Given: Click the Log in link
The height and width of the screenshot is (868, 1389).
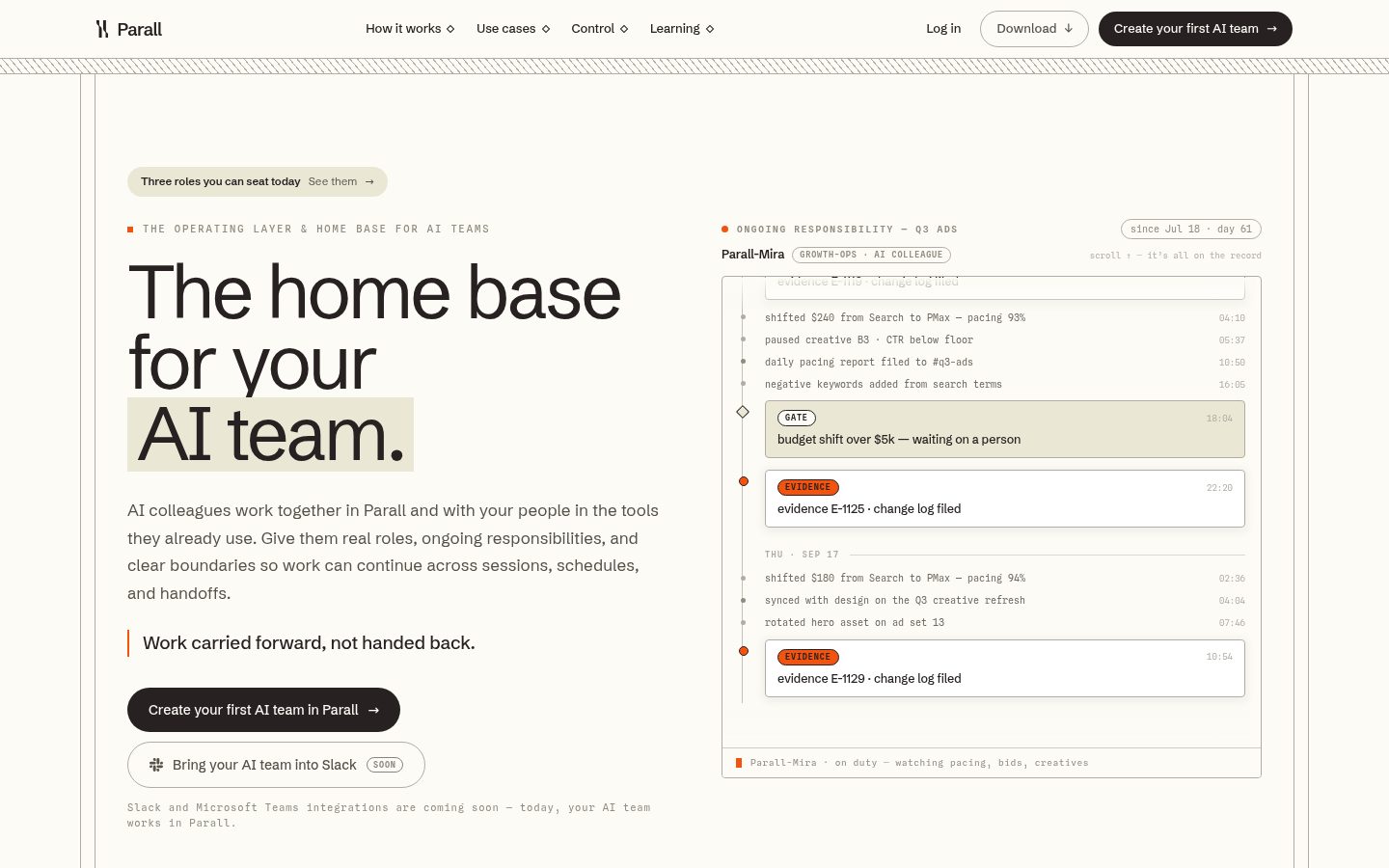Looking at the screenshot, I should click(x=943, y=29).
